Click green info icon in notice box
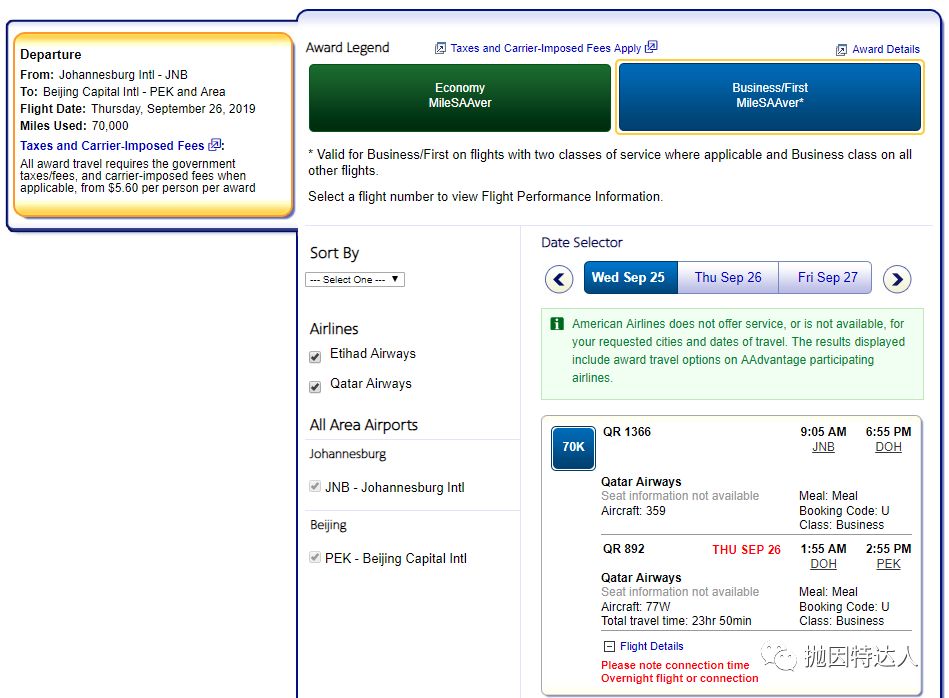The width and height of the screenshot is (949, 698). point(557,324)
